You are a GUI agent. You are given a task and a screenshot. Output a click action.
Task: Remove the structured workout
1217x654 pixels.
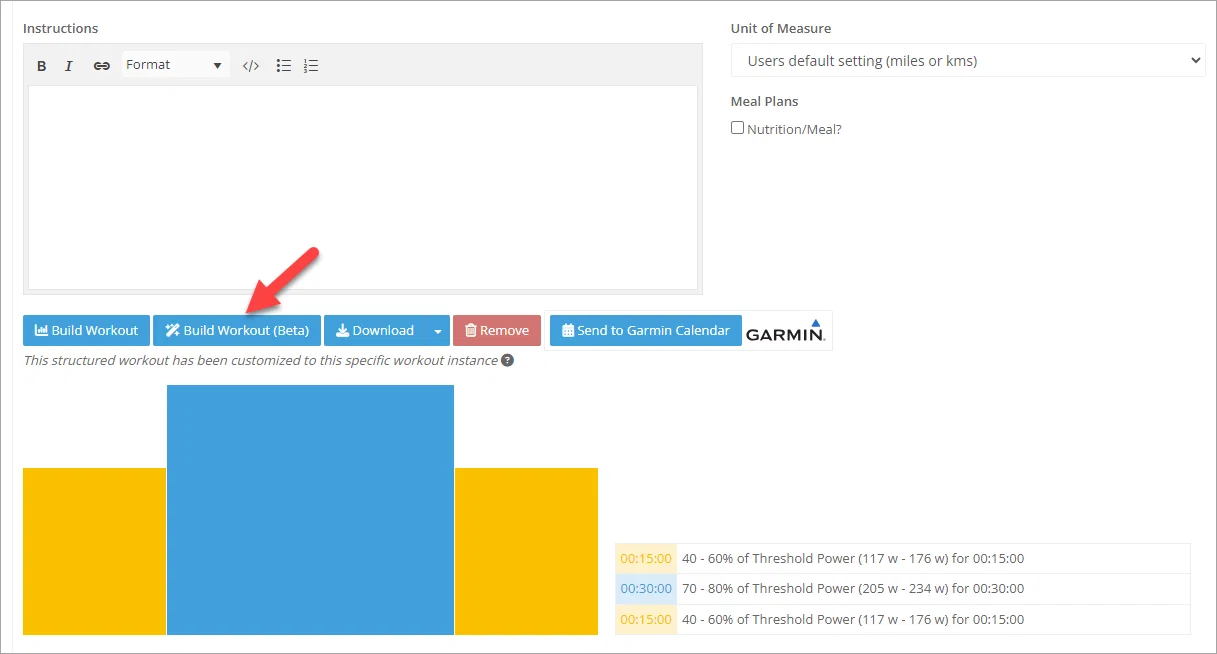pos(497,331)
